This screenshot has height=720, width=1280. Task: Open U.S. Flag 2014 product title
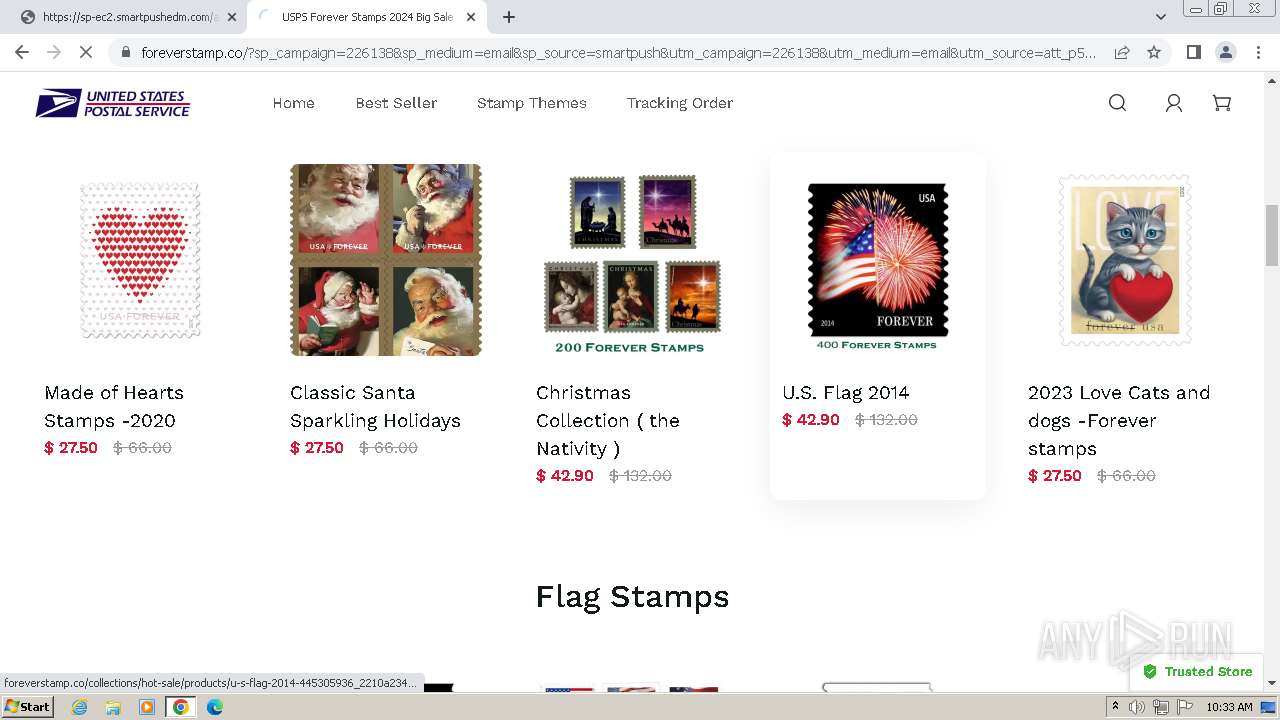point(846,392)
